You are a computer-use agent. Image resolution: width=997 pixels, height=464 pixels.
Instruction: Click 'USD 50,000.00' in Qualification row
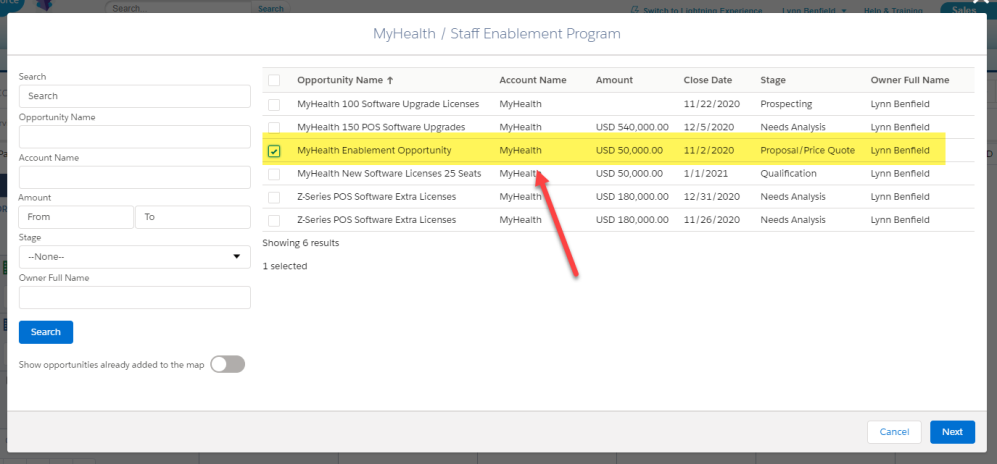(x=629, y=174)
